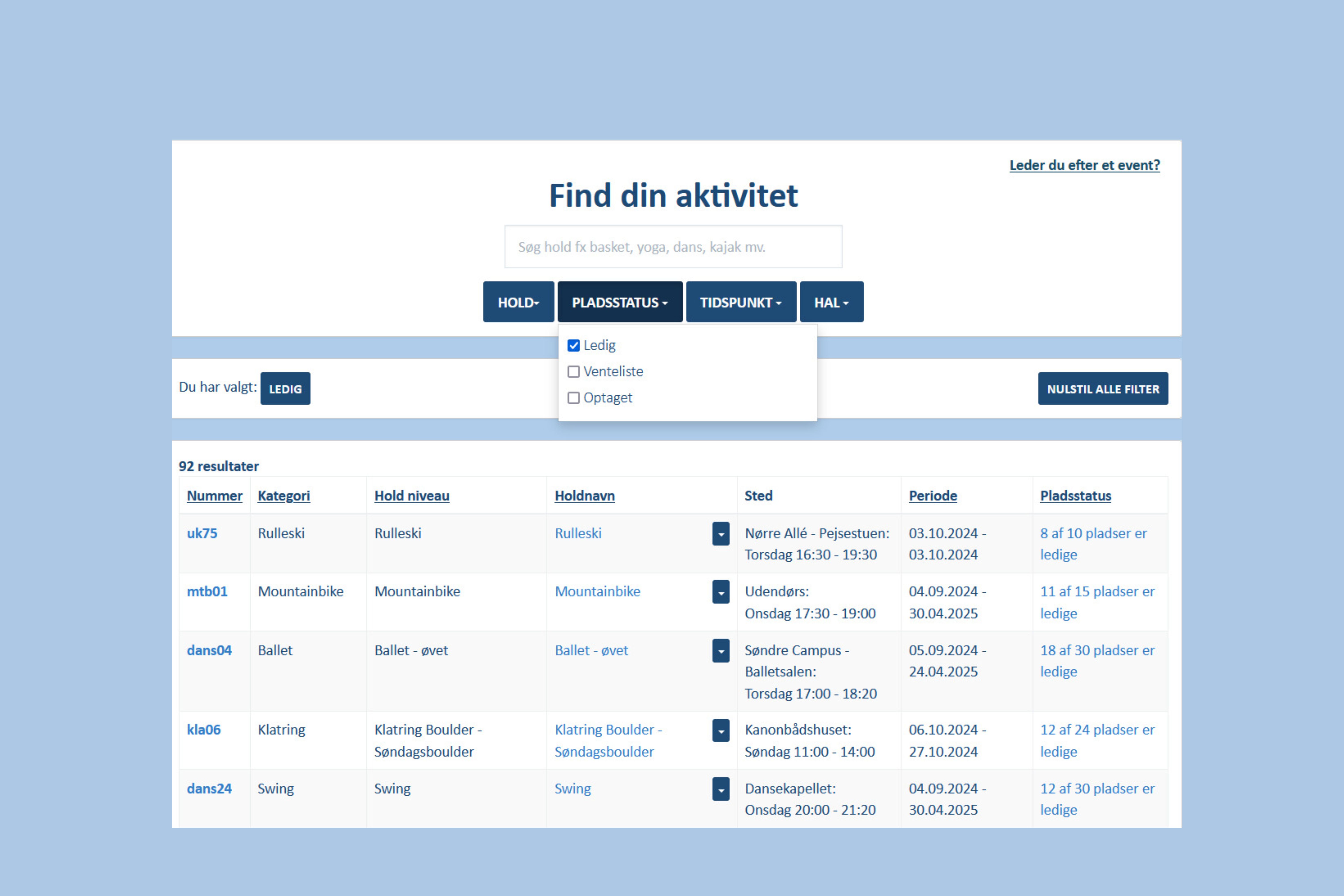Screen dimensions: 1344x896
Task: Expand the Rulleski row details arrow
Action: [x=721, y=534]
